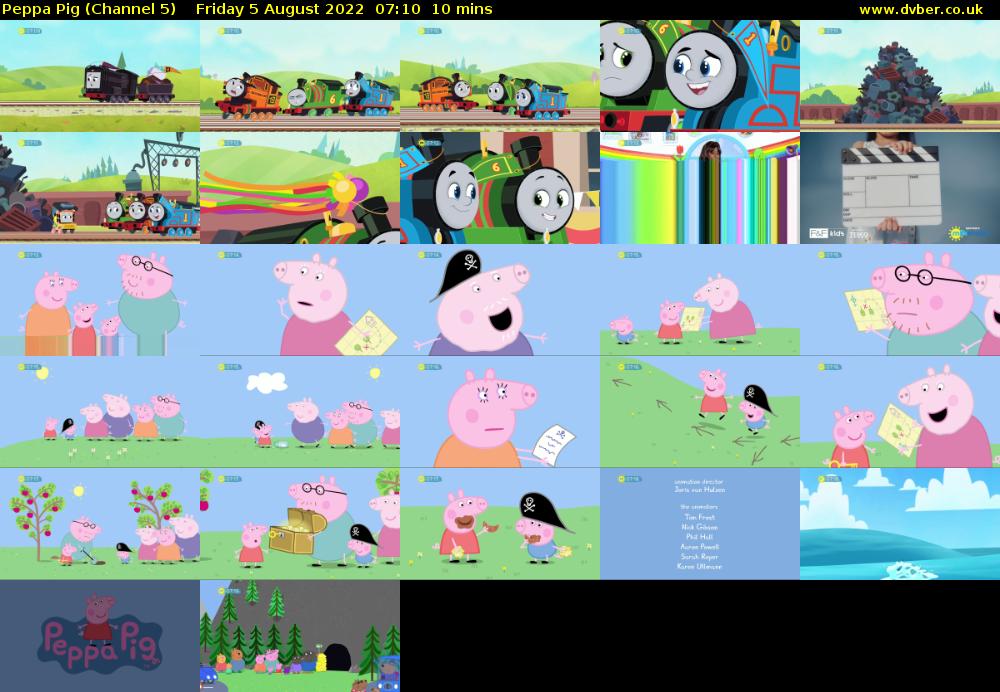Screen dimensions: 1000x692
Task: Open the end credits animators list thumbnail
Action: [x=700, y=524]
